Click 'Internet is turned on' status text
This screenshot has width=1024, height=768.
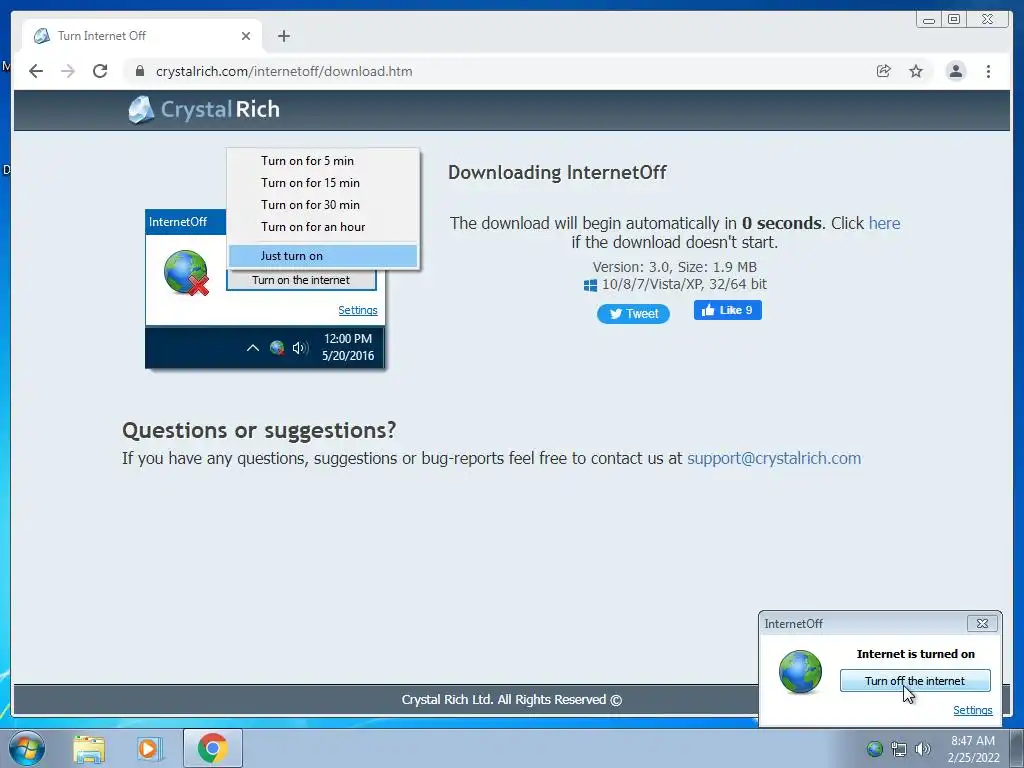[916, 654]
